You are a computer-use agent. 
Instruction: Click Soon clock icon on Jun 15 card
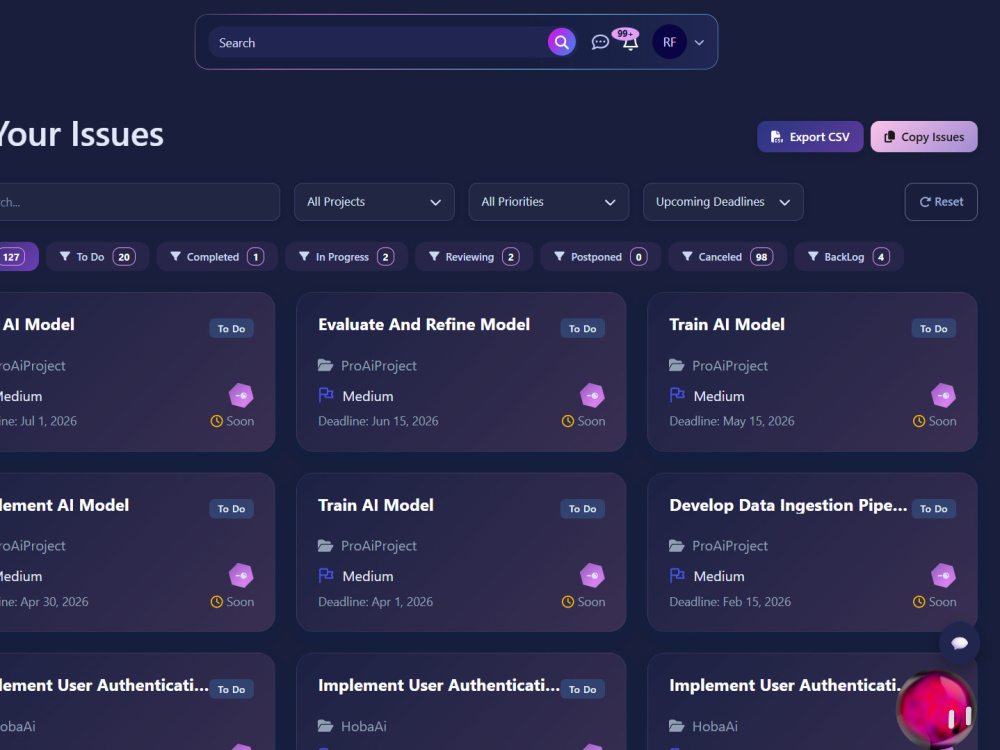[568, 421]
